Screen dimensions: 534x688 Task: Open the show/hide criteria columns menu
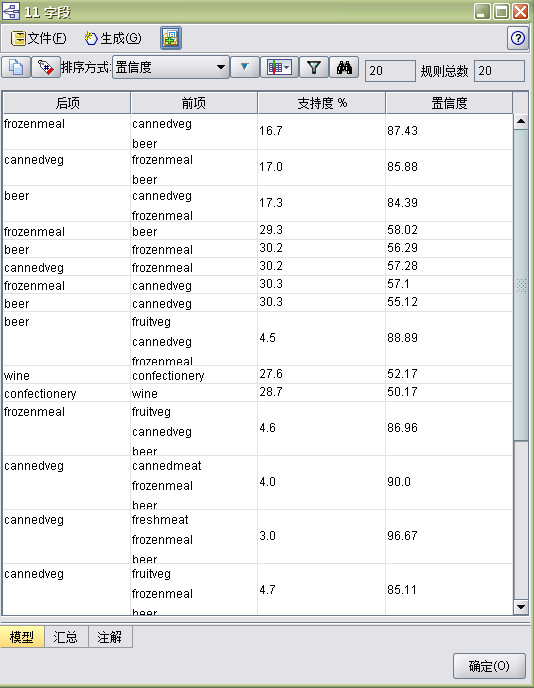coord(279,67)
